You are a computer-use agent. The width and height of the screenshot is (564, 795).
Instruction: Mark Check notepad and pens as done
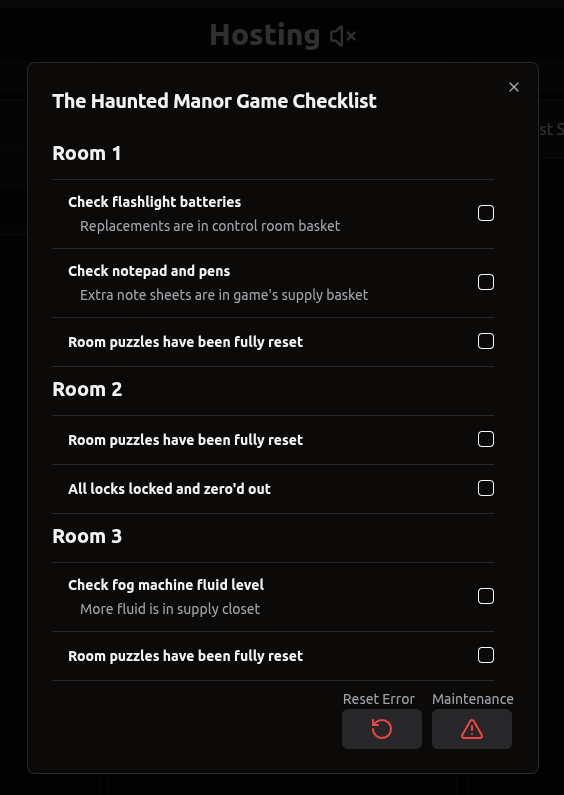click(486, 282)
